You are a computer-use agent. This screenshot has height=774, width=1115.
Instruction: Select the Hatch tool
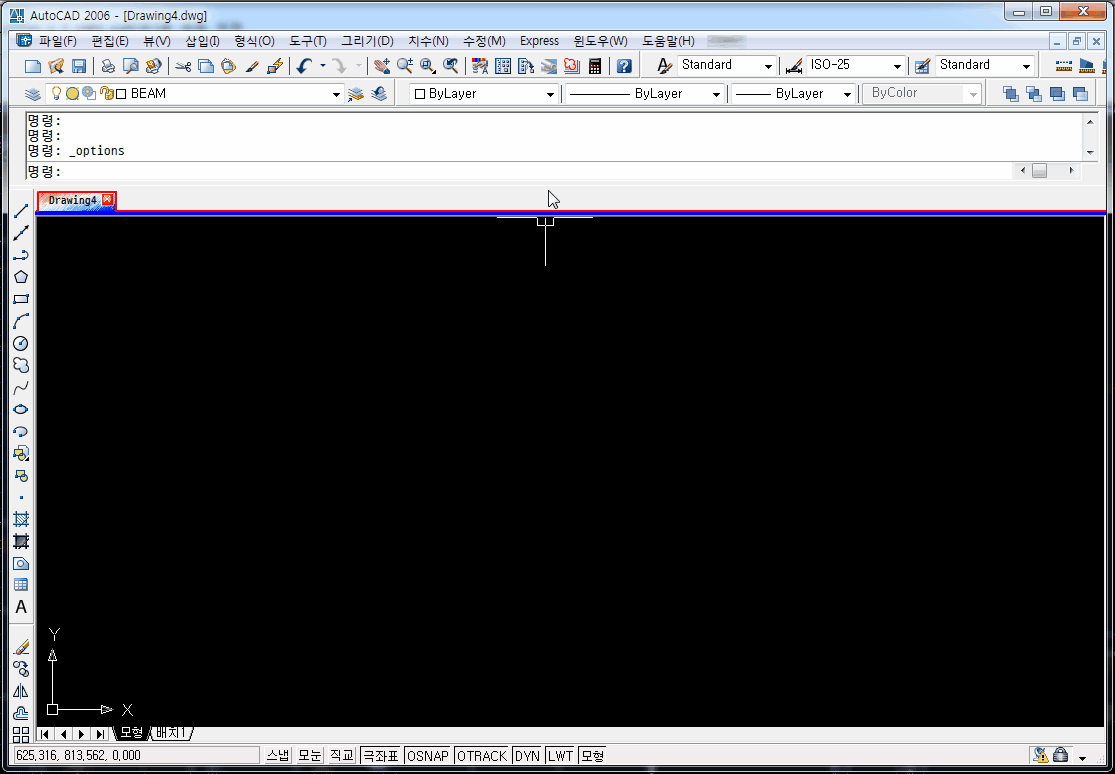(21, 519)
